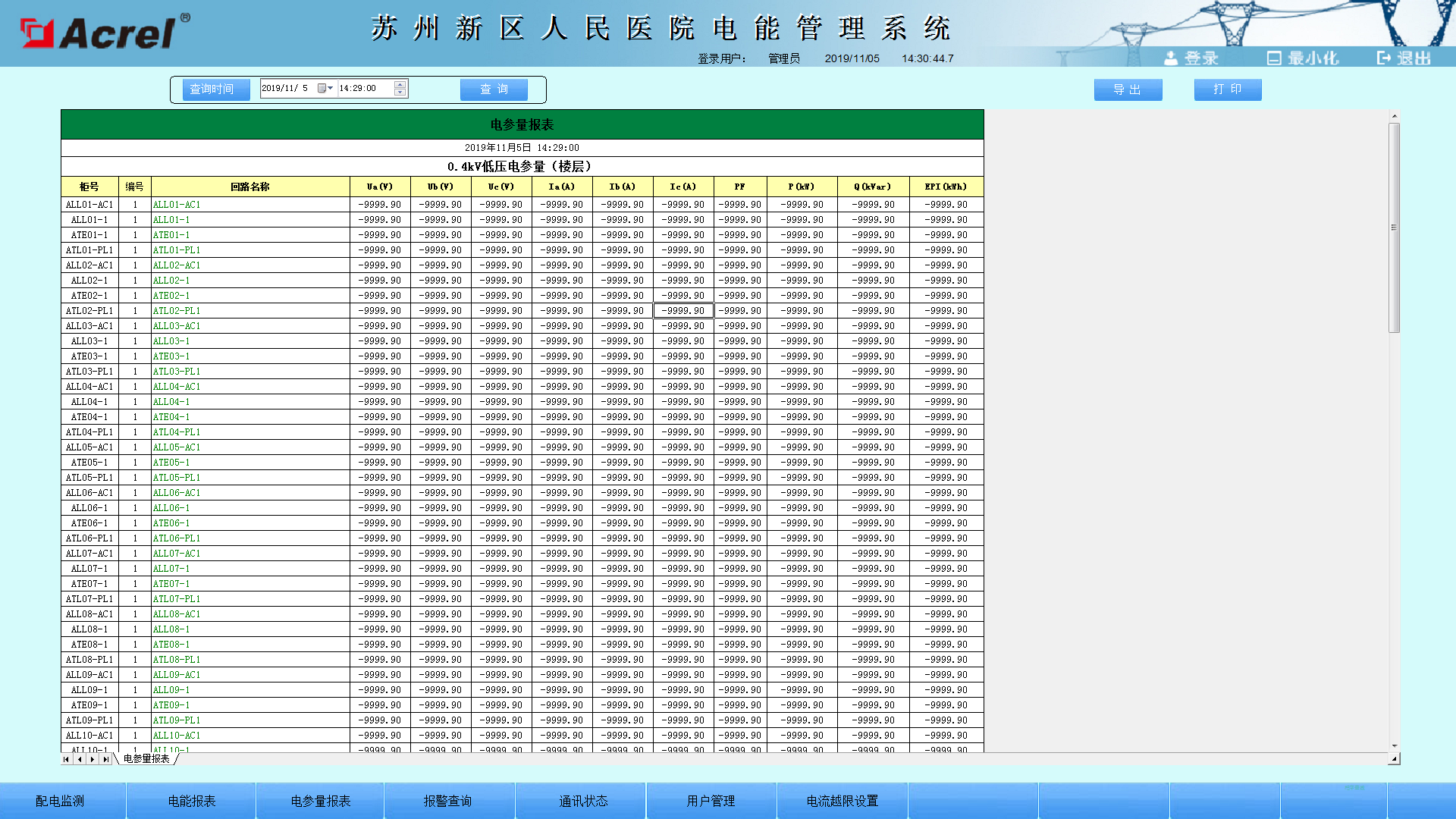
Task: Go to next sheet navigation arrow
Action: (x=93, y=759)
